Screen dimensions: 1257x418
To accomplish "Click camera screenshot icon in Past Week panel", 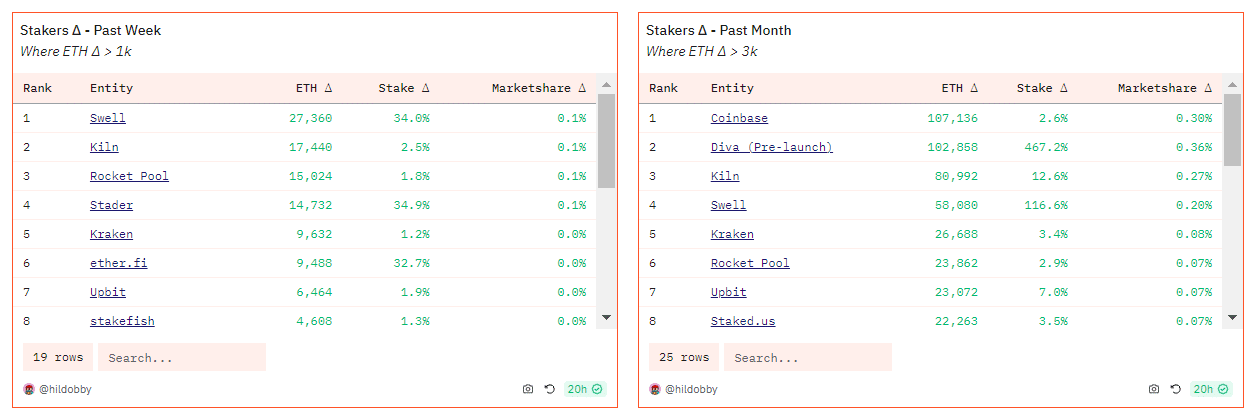I will [x=528, y=389].
